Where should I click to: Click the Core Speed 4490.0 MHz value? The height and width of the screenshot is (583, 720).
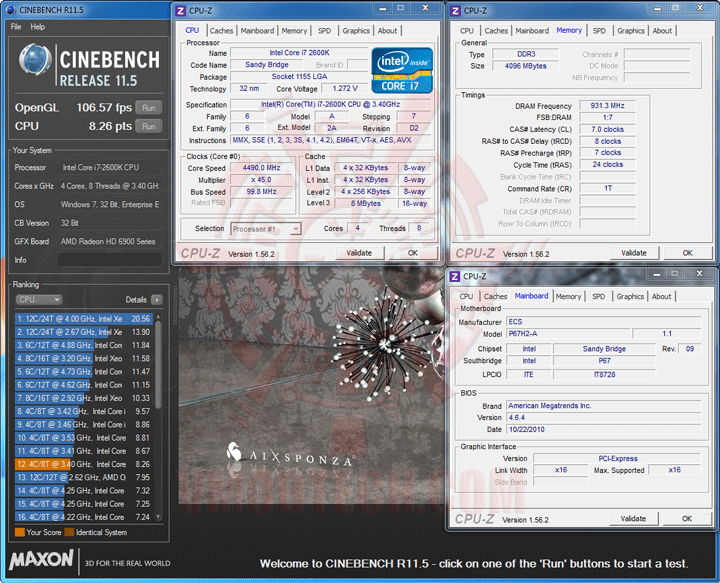(x=262, y=168)
